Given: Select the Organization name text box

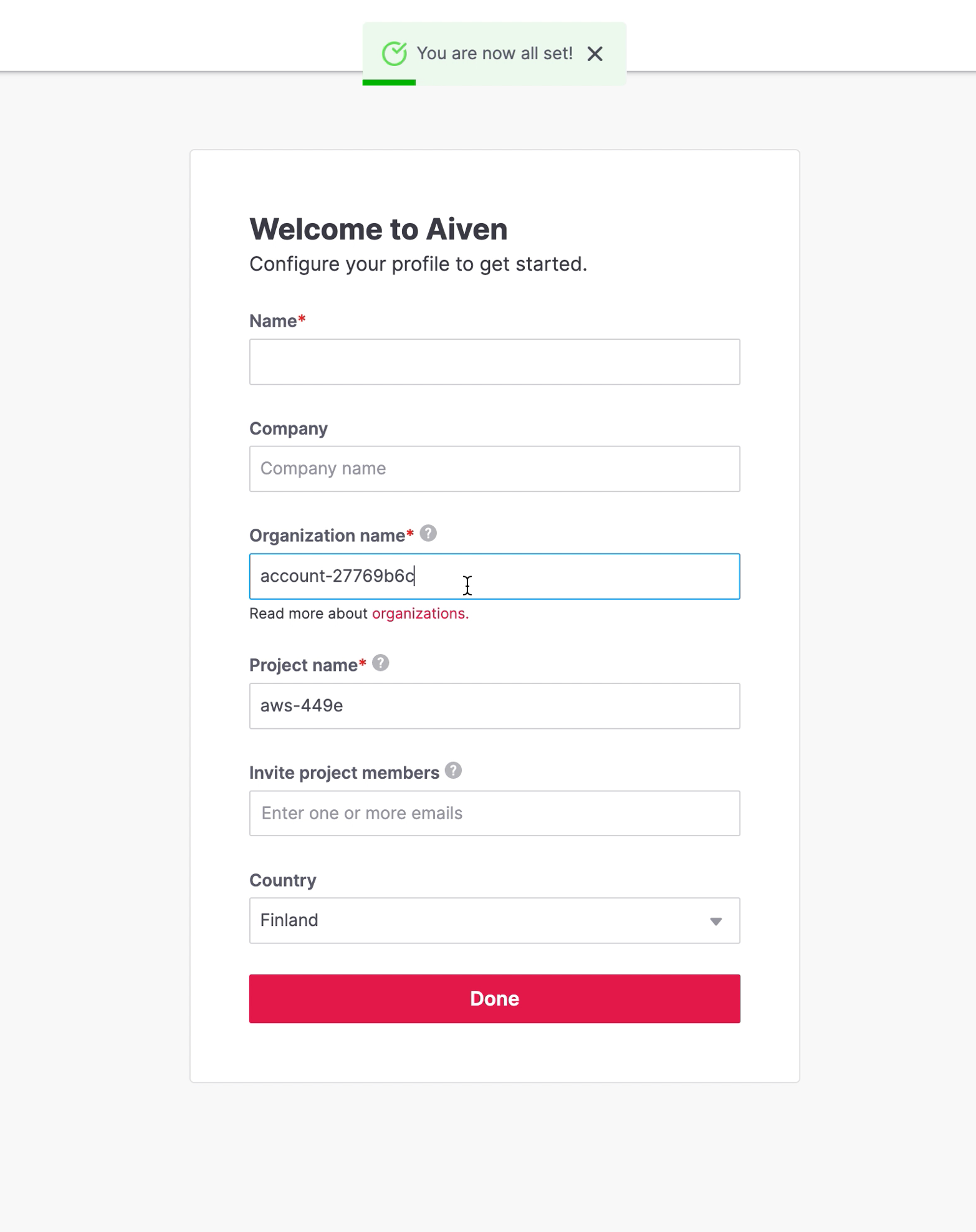Looking at the screenshot, I should [x=494, y=576].
